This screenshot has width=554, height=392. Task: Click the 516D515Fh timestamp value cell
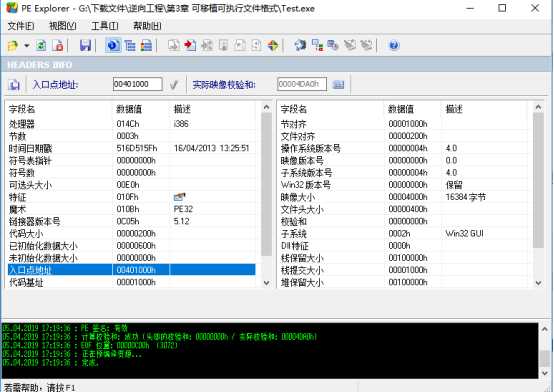(x=137, y=148)
